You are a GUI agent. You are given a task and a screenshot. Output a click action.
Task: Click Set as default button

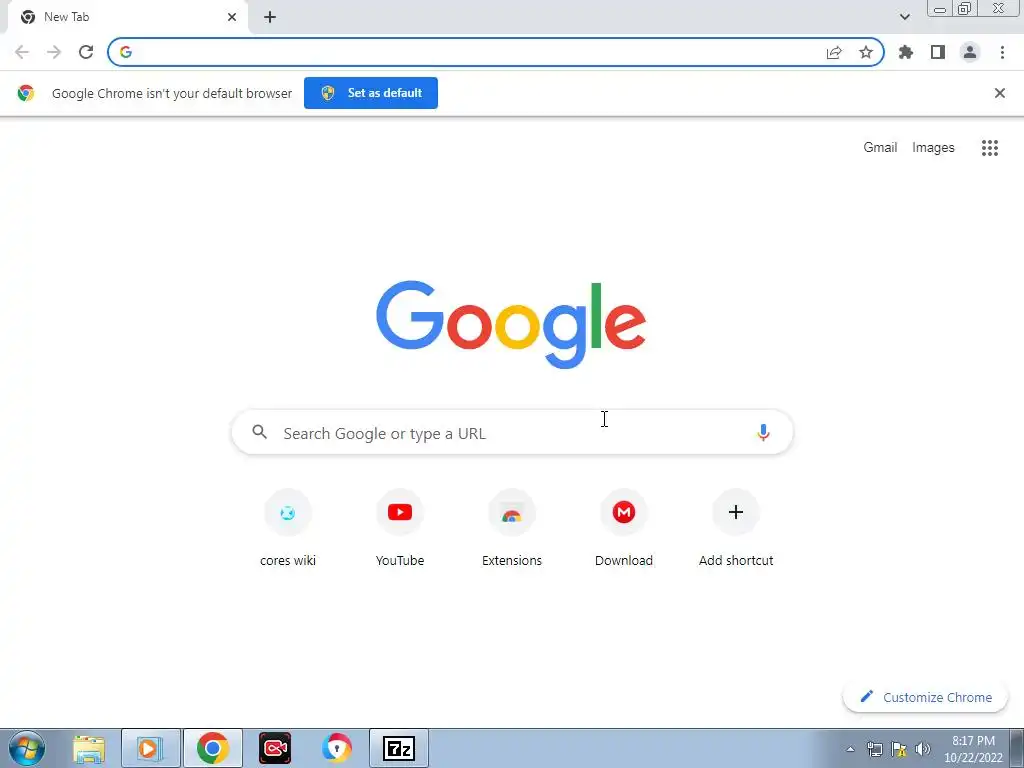[x=371, y=93]
